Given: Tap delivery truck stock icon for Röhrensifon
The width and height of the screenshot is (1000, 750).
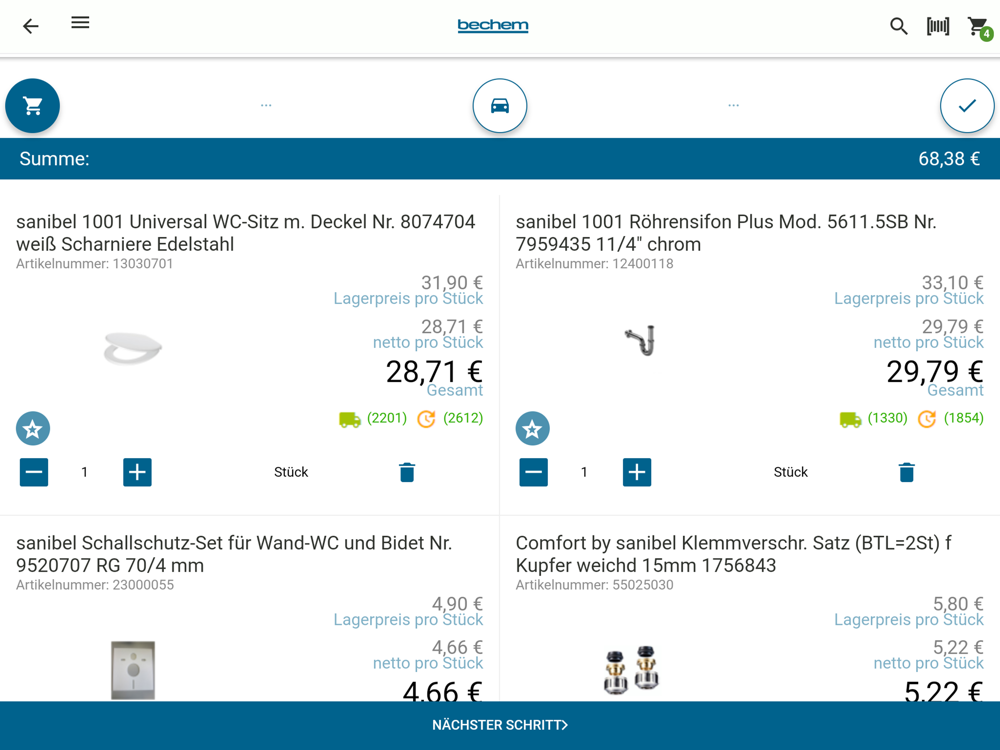Looking at the screenshot, I should click(x=850, y=419).
